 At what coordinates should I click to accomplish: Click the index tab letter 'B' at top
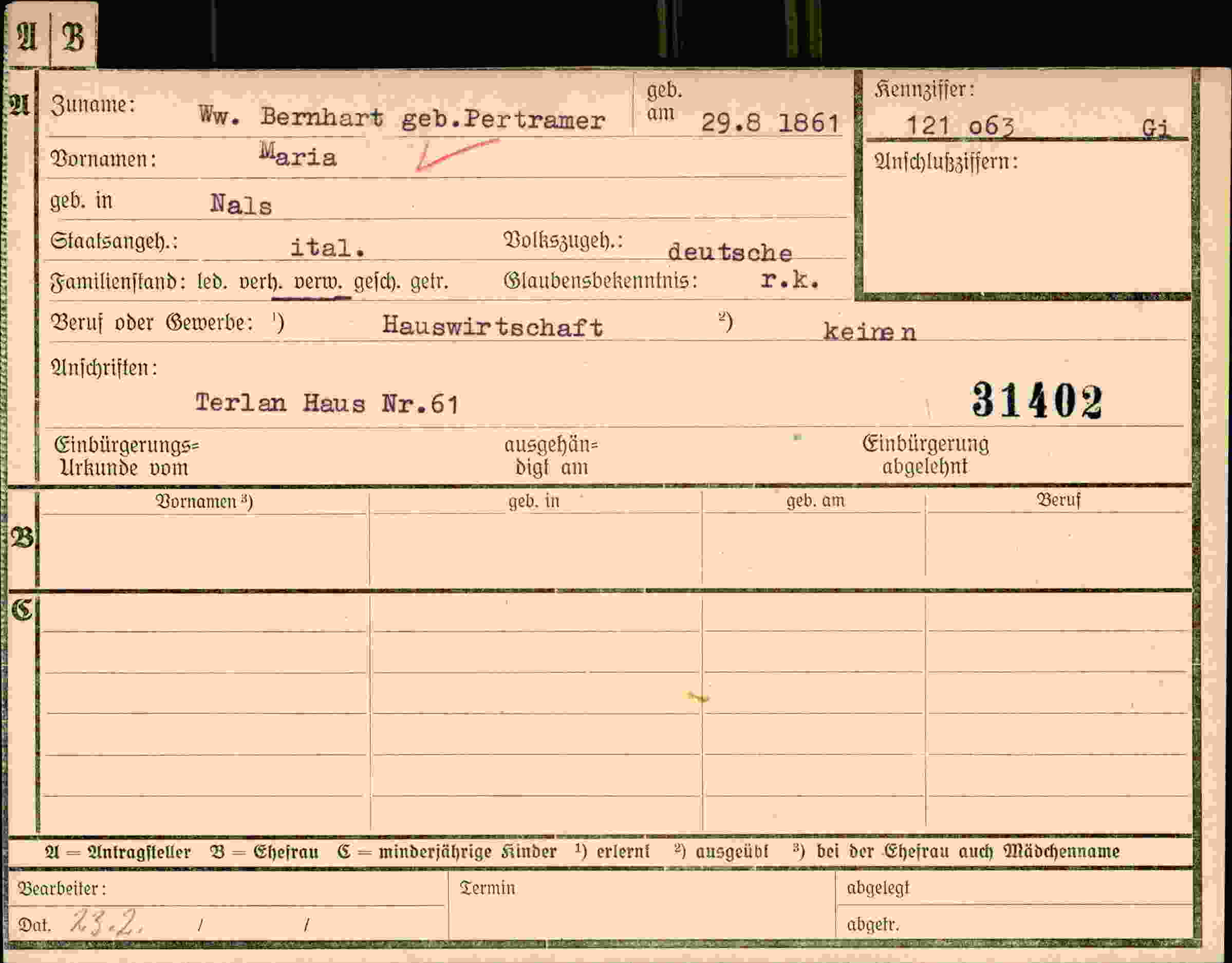pos(73,37)
